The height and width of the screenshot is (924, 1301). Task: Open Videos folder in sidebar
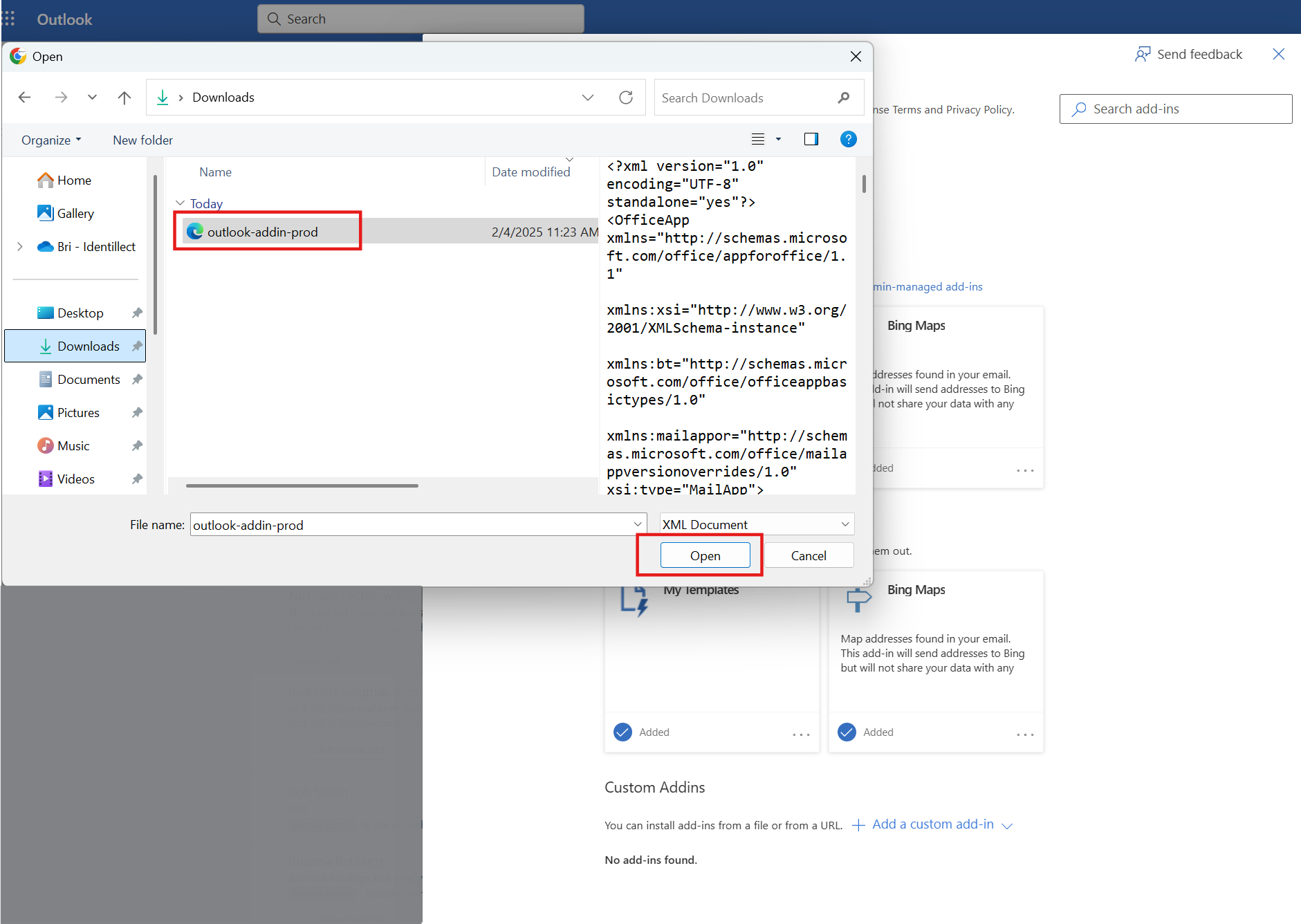66,479
